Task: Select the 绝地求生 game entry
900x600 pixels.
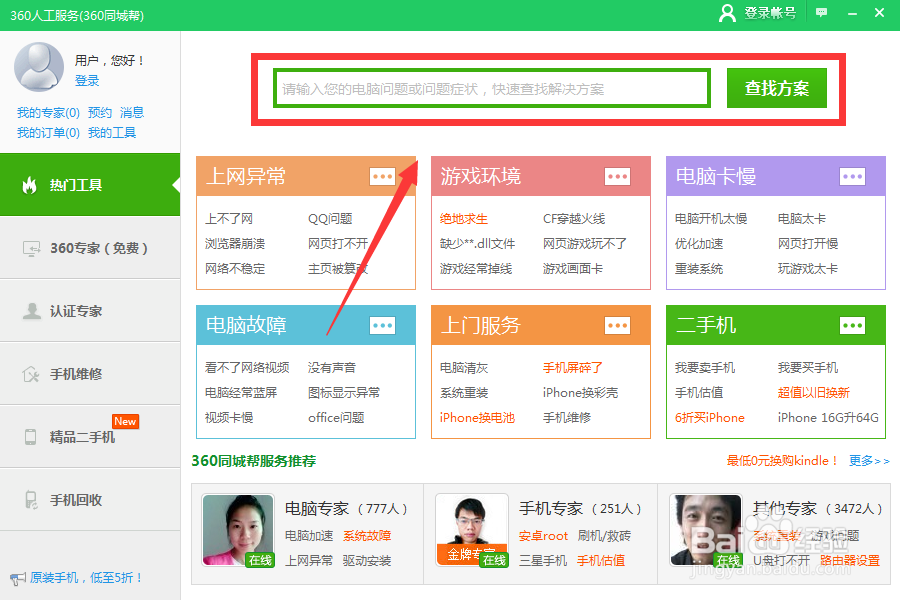Action: 464,219
